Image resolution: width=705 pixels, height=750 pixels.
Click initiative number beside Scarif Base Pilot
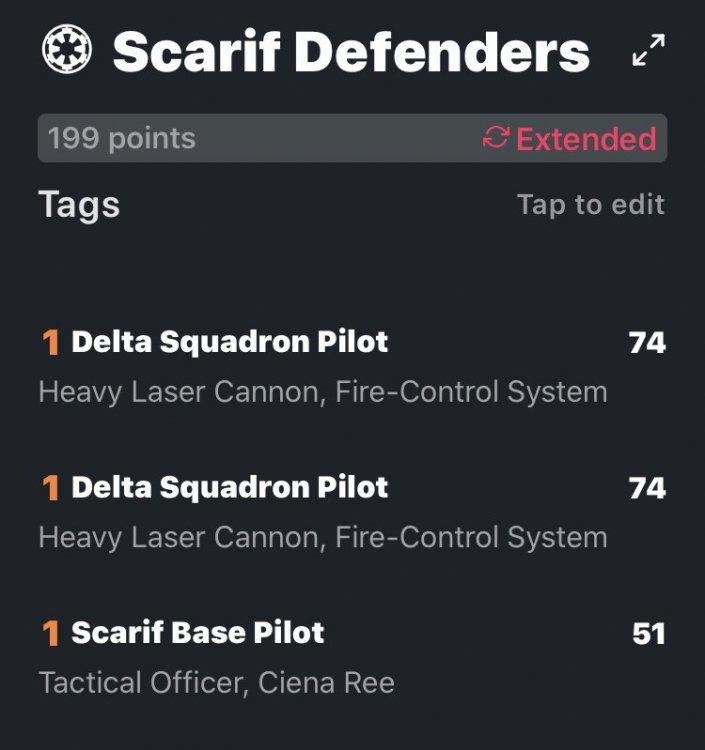pyautogui.click(x=50, y=633)
